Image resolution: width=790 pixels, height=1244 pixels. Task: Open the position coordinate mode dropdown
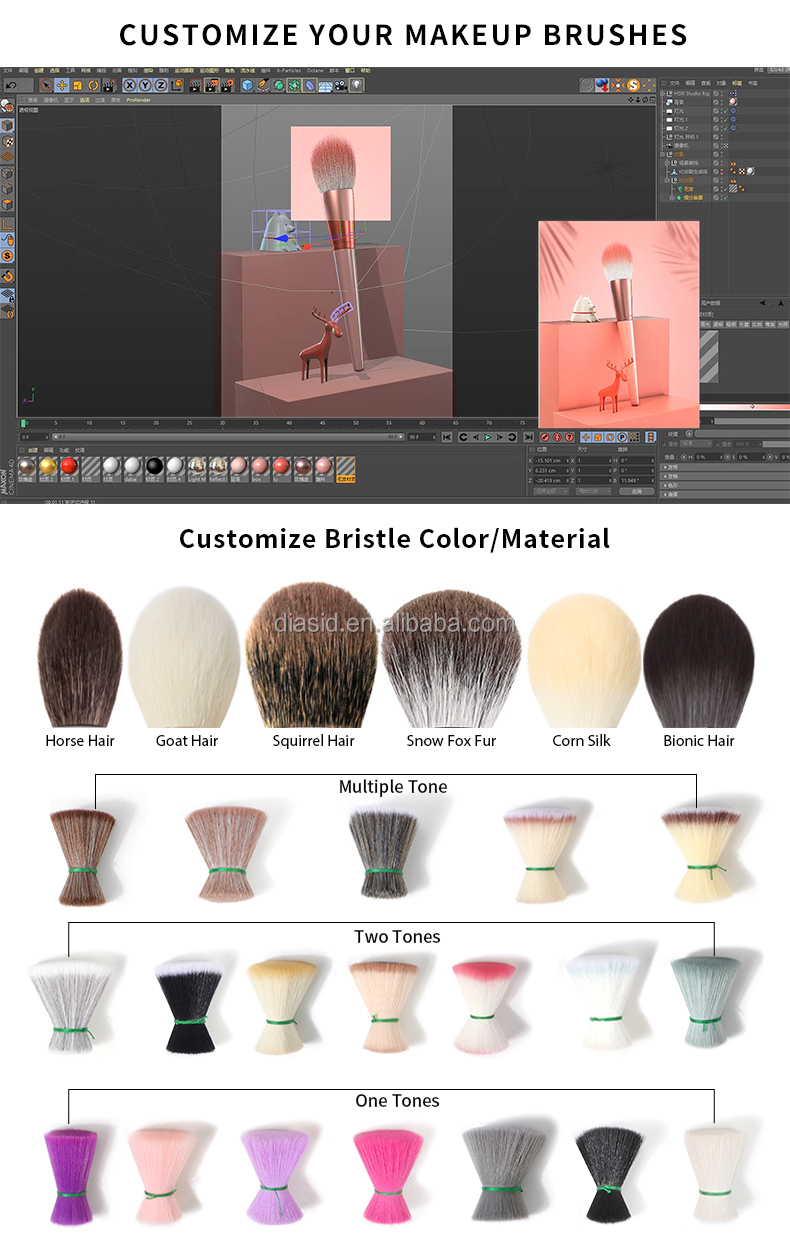(x=549, y=491)
